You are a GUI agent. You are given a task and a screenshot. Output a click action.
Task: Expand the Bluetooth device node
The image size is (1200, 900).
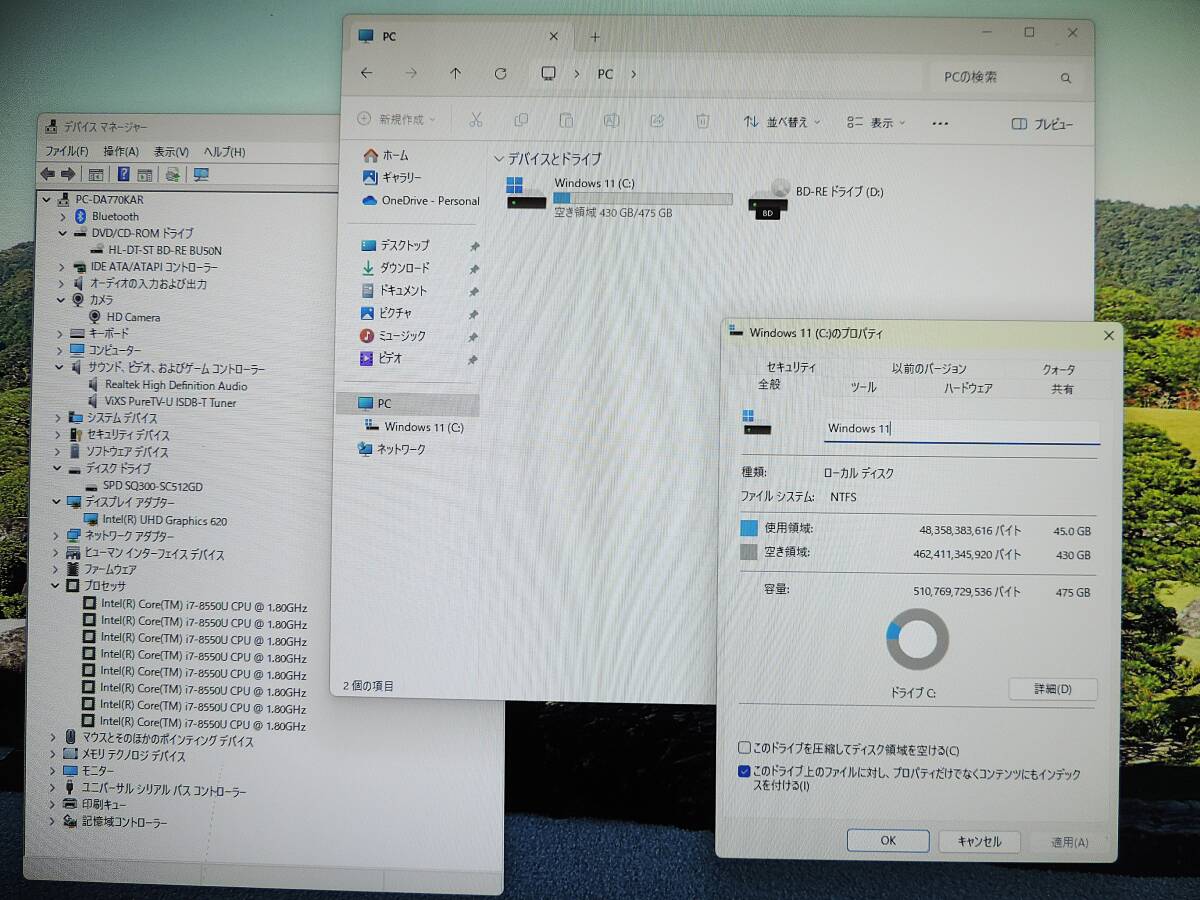click(x=62, y=216)
